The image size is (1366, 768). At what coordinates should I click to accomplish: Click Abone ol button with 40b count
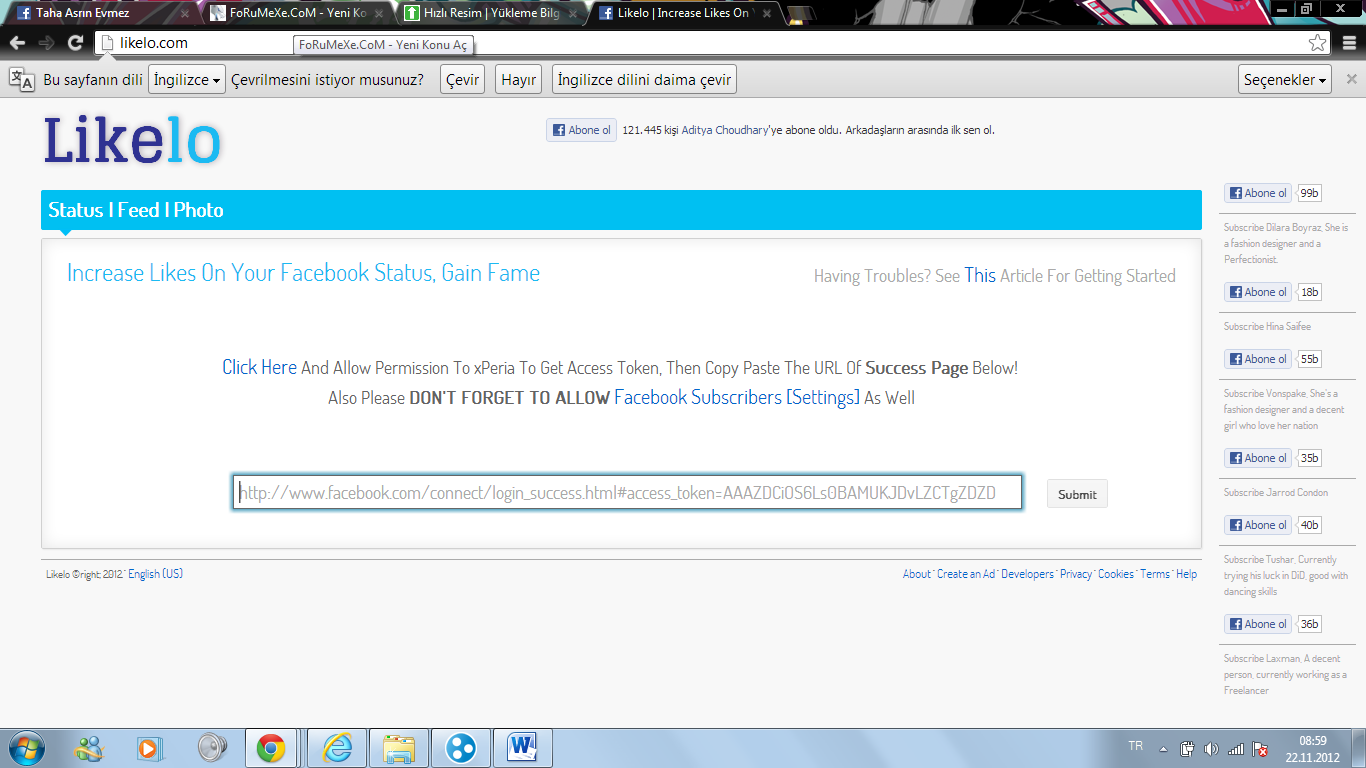1258,525
